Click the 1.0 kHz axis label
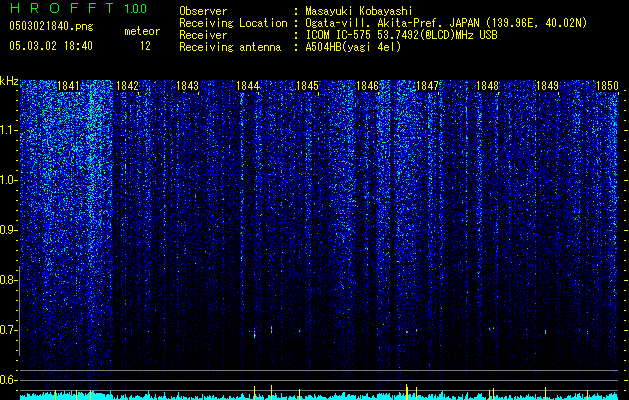Screen dimensions: 629x400 pos(8,180)
